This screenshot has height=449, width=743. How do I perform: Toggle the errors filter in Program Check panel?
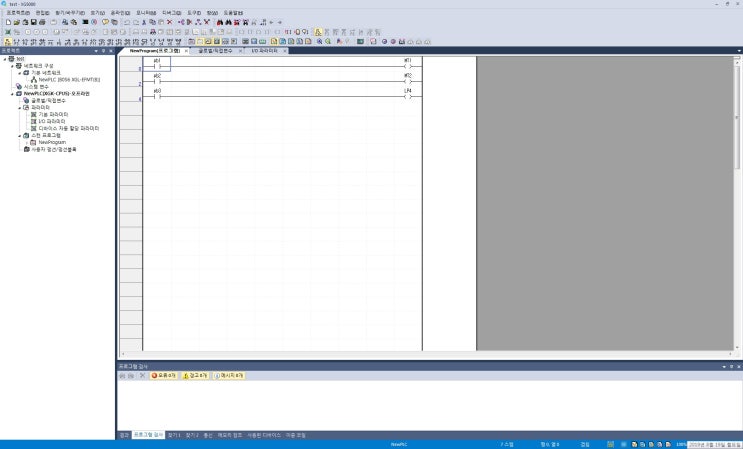click(164, 375)
